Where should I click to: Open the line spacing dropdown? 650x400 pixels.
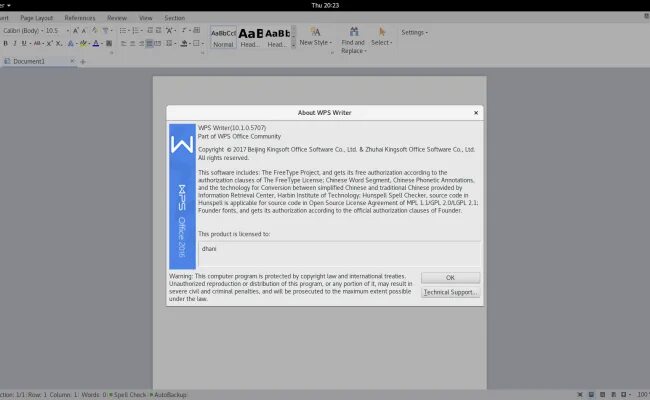pyautogui.click(x=175, y=44)
